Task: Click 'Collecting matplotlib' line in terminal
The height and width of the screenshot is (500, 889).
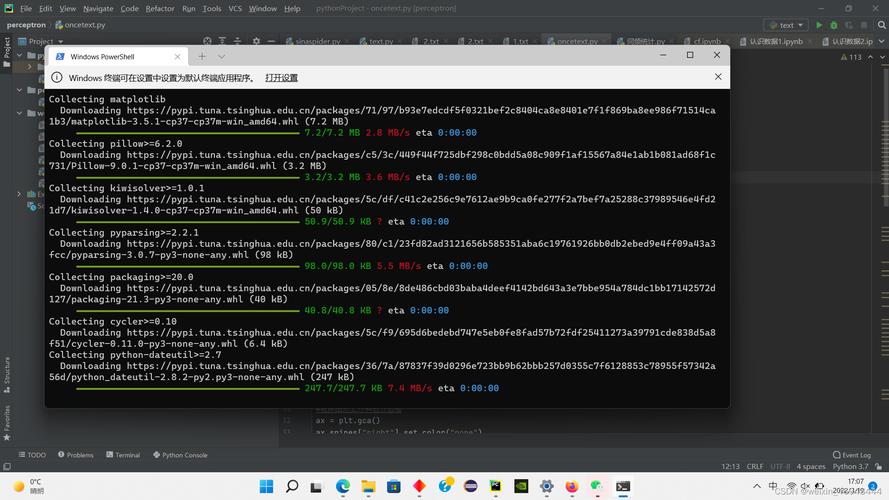Action: coord(107,99)
